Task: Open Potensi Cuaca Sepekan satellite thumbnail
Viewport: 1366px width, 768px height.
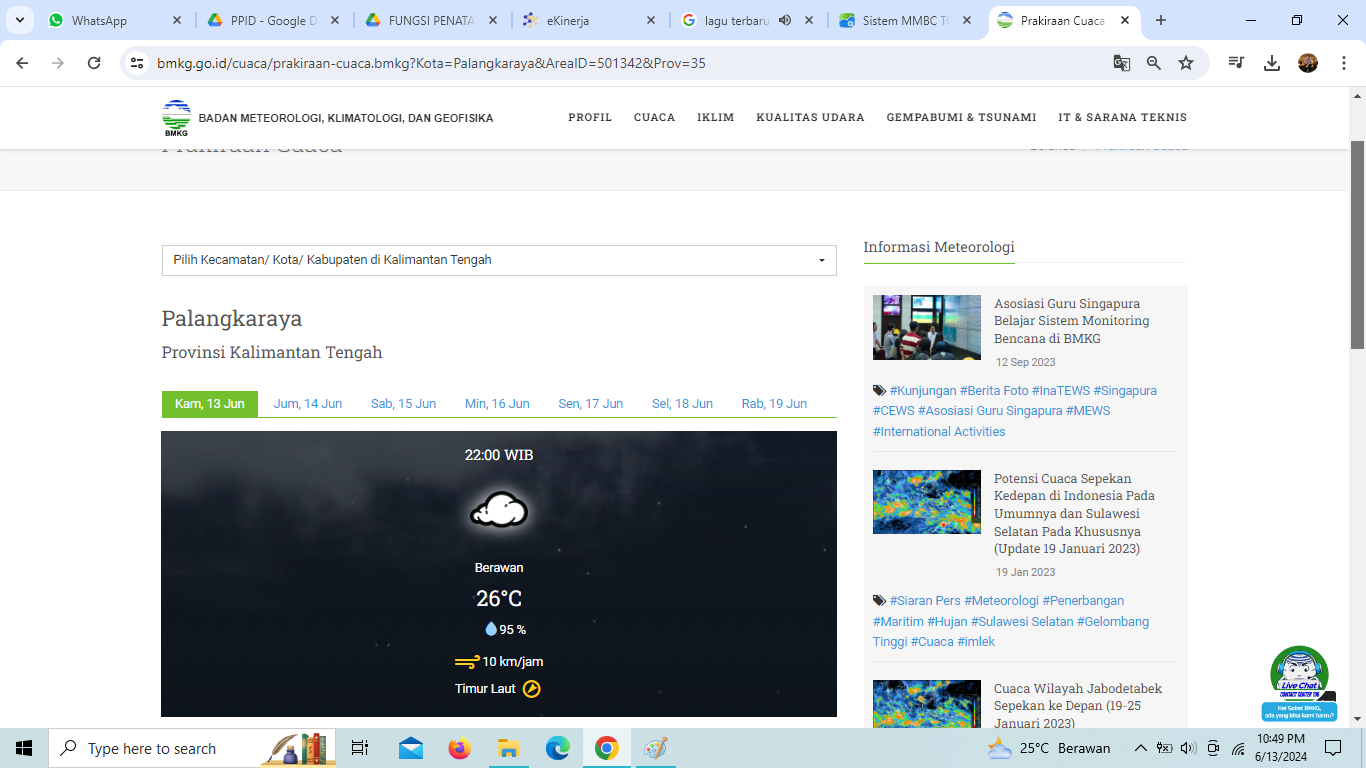Action: click(x=927, y=502)
